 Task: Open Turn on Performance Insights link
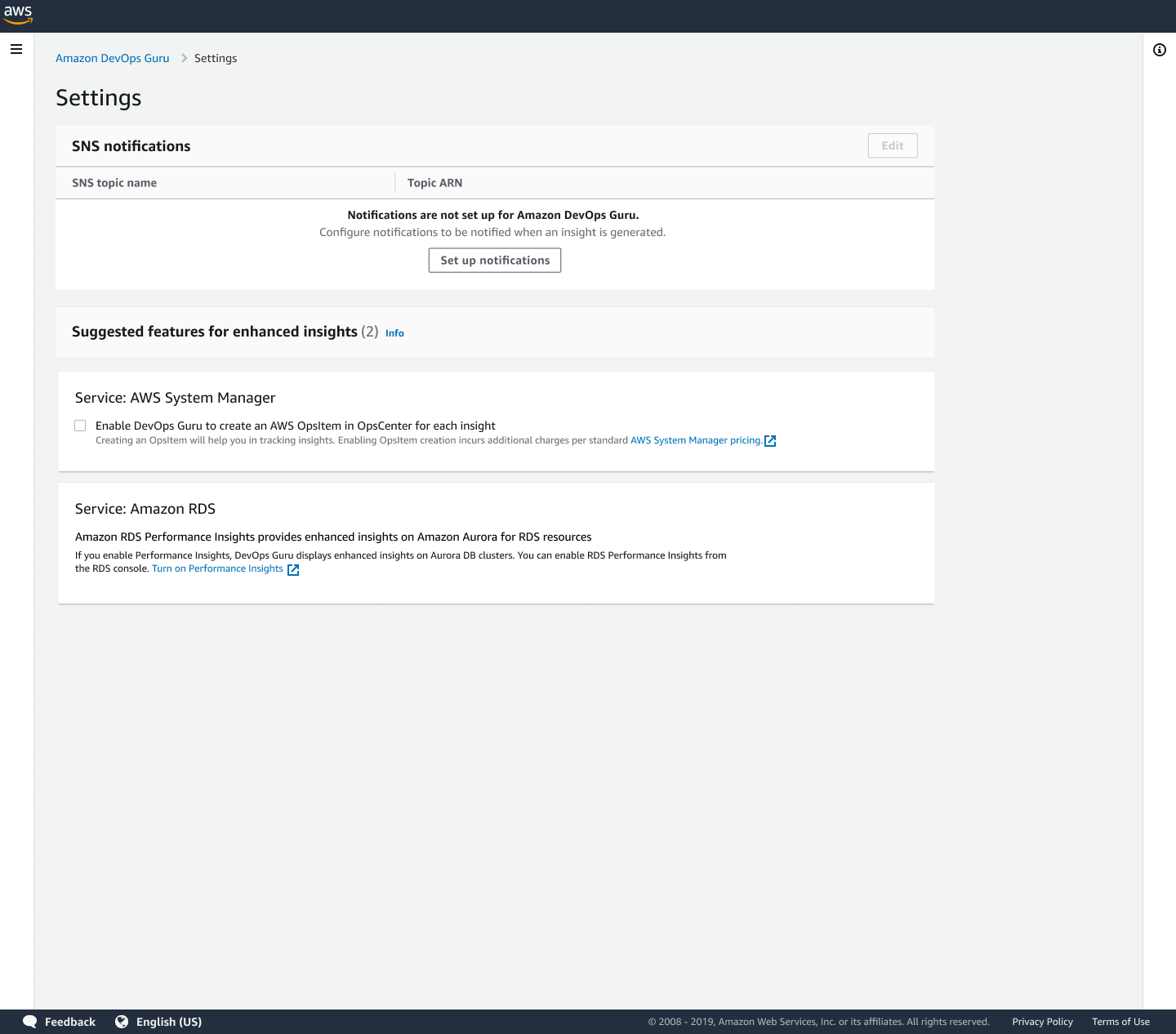pos(217,568)
